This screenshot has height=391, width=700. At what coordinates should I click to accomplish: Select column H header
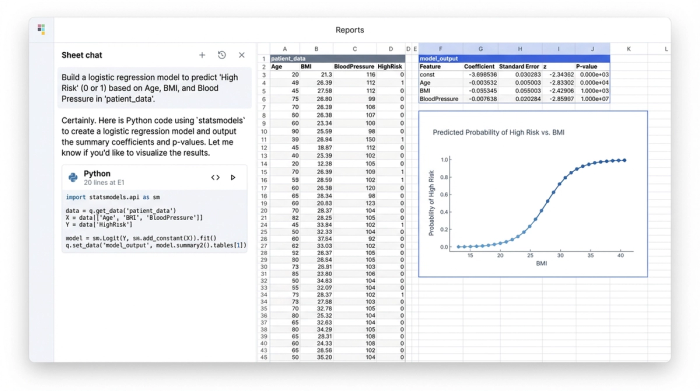(x=520, y=49)
